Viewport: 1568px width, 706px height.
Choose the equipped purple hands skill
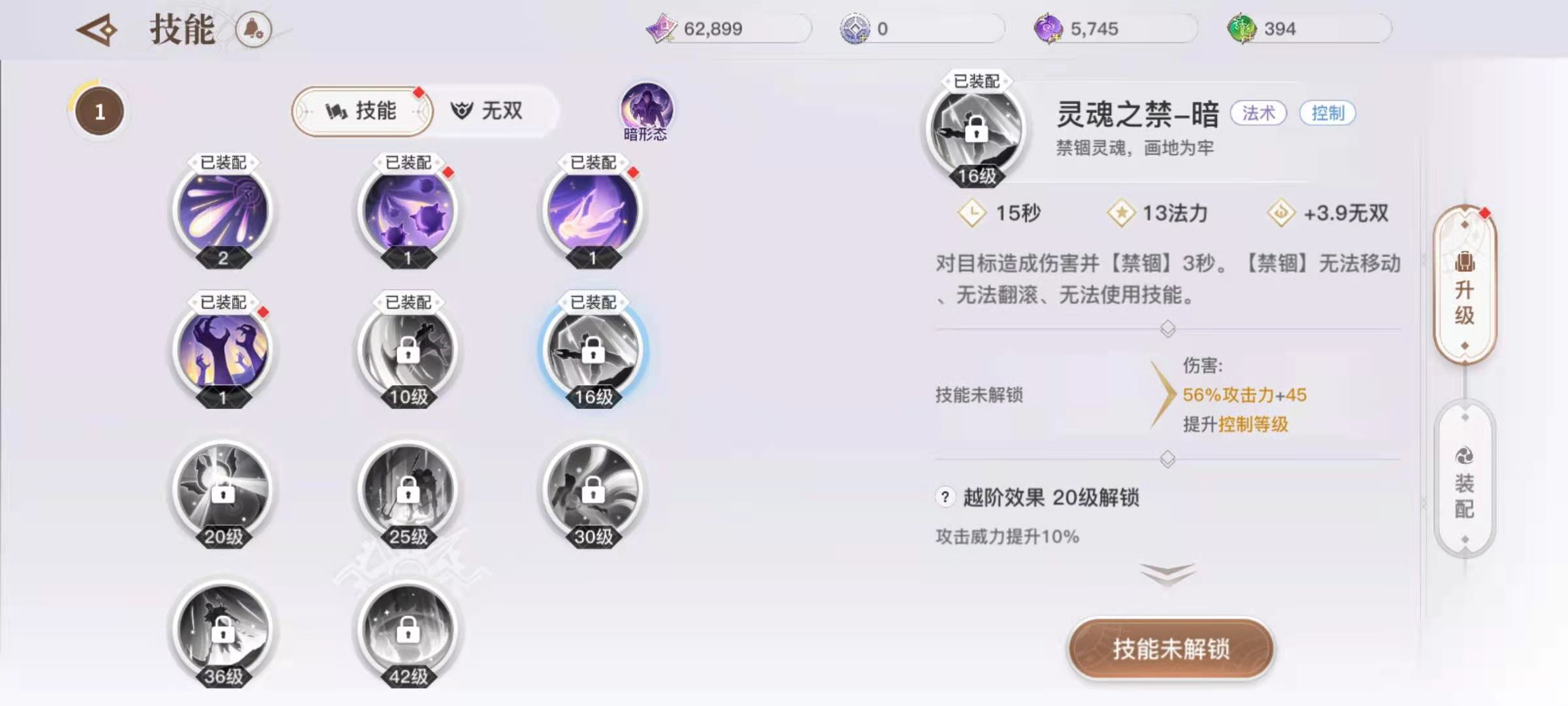coord(223,353)
